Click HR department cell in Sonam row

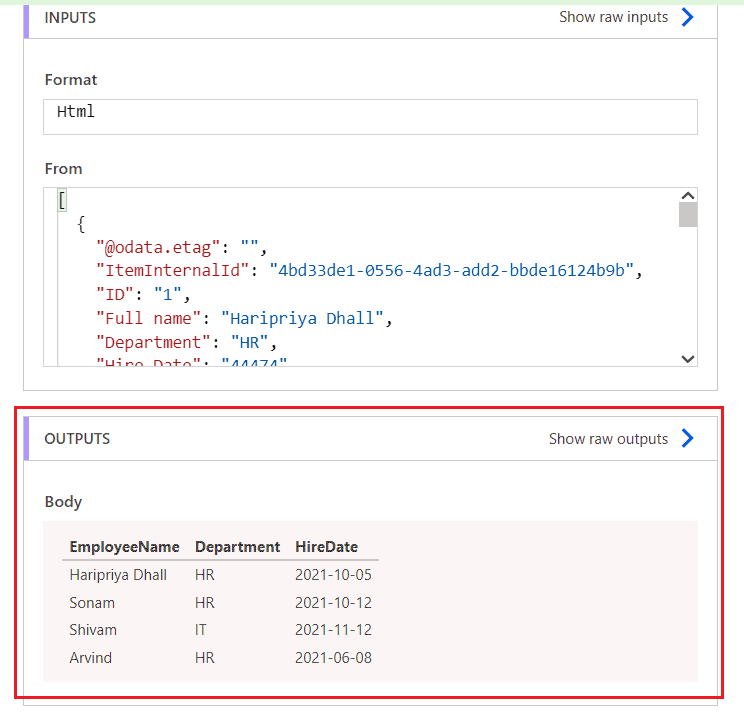pyautogui.click(x=205, y=603)
